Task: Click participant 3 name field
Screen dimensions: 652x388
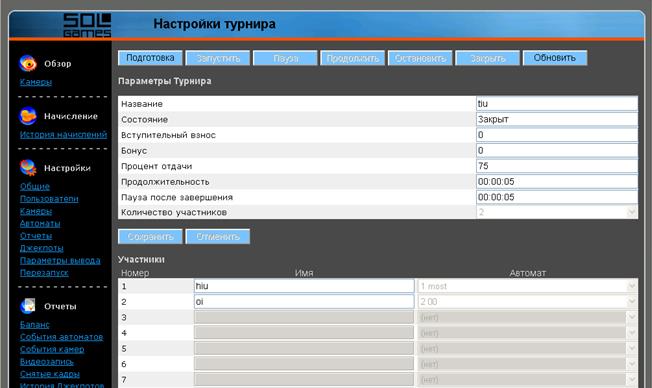Action: 304,317
